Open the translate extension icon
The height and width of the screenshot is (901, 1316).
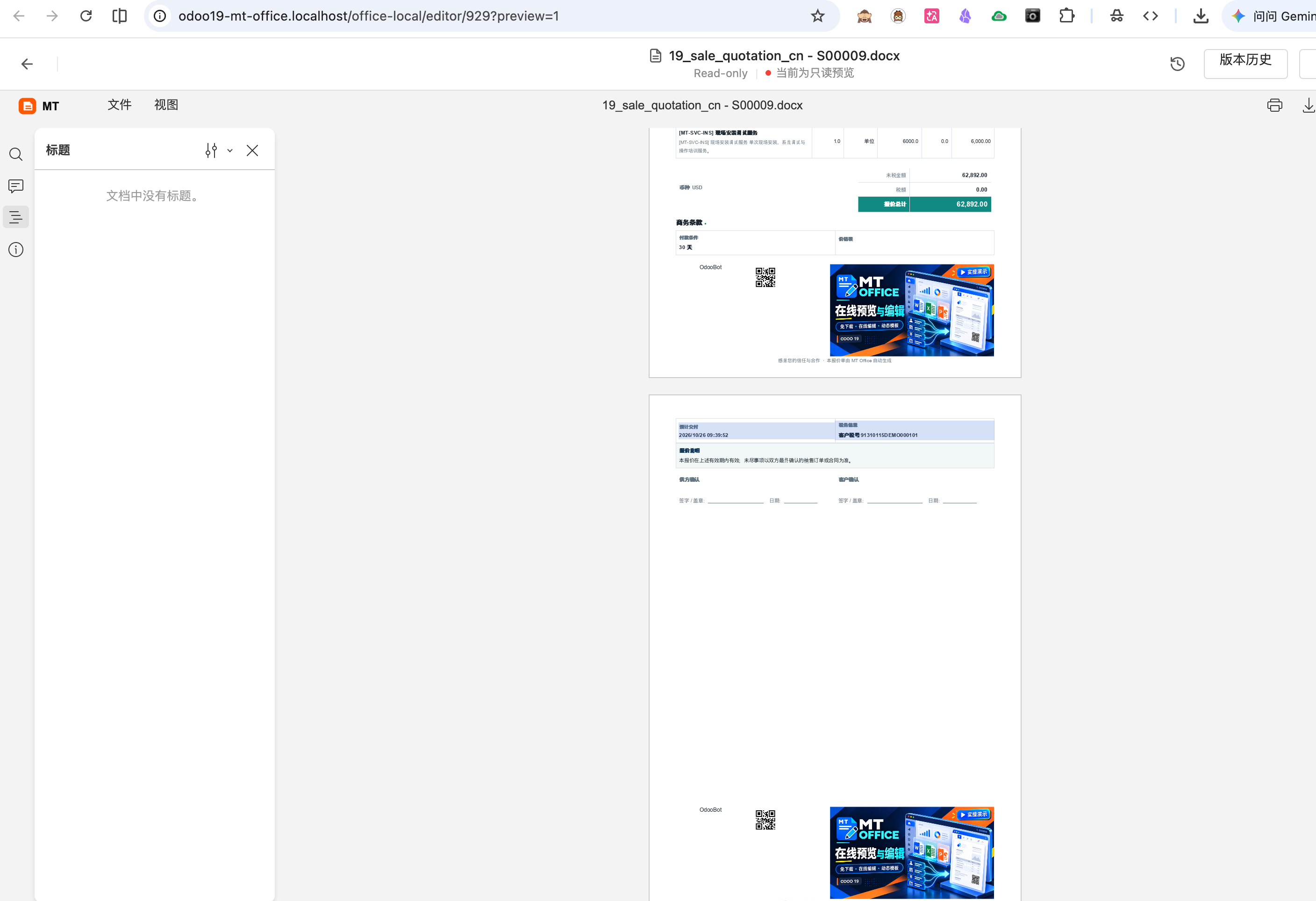click(x=931, y=16)
